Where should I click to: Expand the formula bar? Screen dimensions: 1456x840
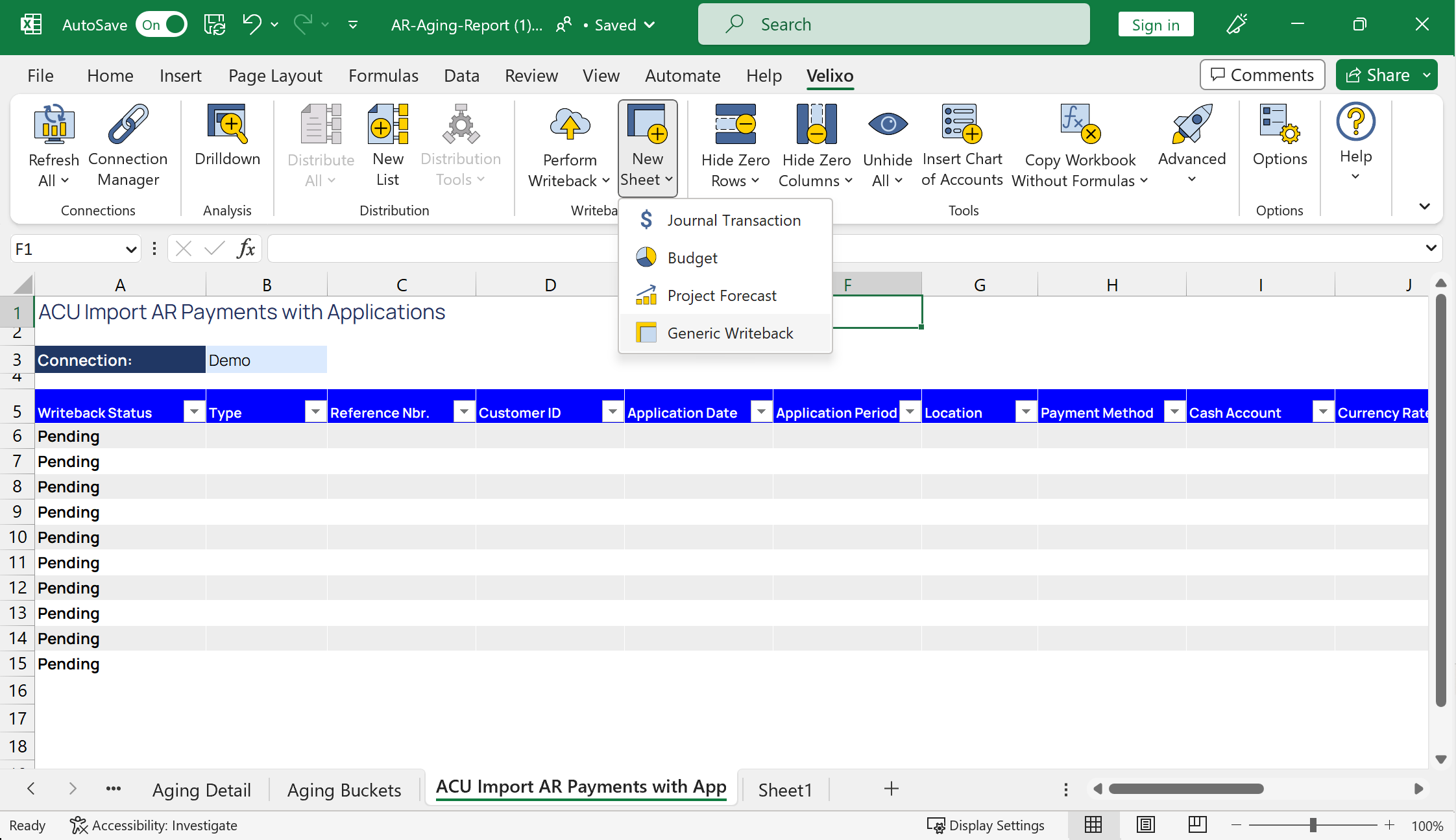click(1431, 248)
